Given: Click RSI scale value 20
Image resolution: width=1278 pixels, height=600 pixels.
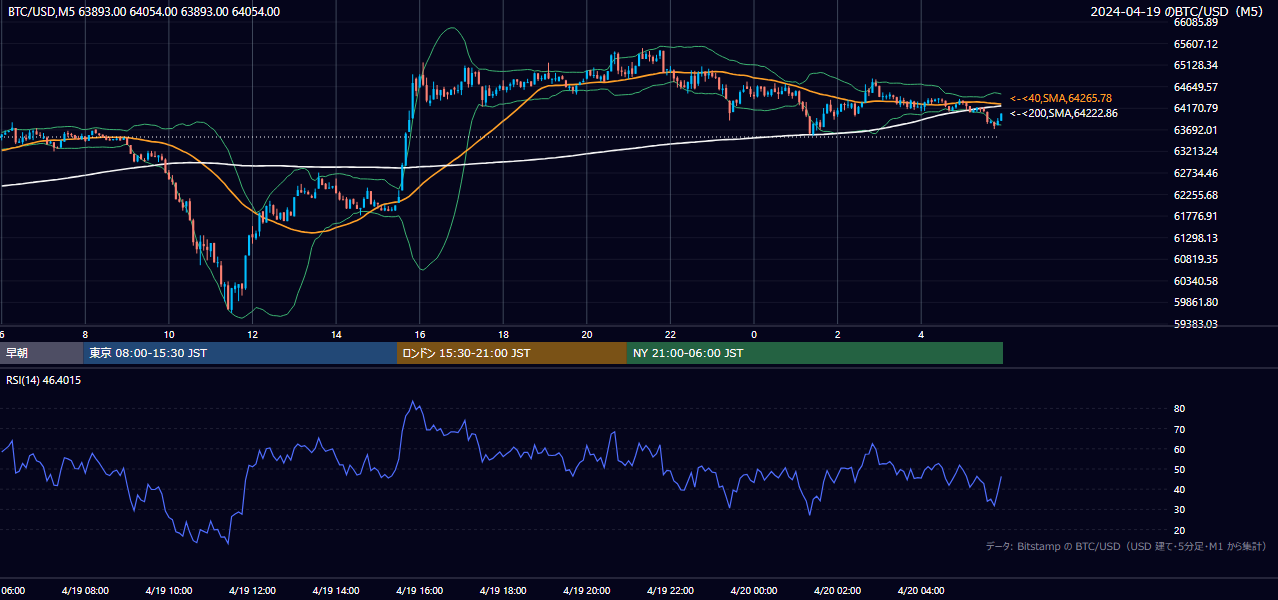Looking at the screenshot, I should [1179, 530].
